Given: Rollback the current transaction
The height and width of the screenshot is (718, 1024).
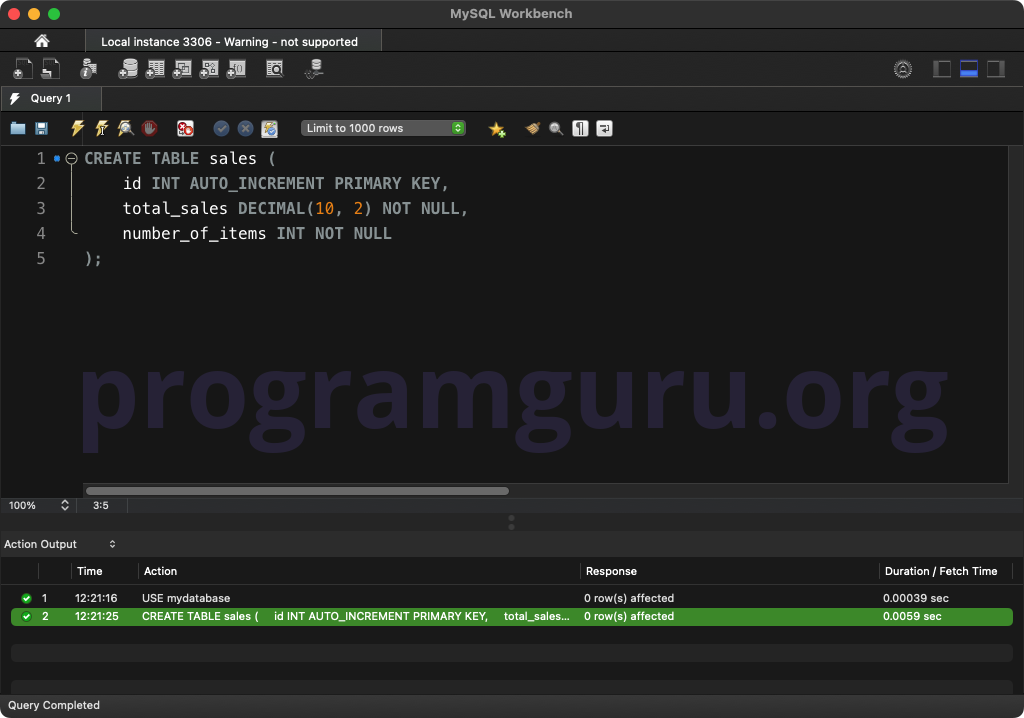Looking at the screenshot, I should (246, 128).
